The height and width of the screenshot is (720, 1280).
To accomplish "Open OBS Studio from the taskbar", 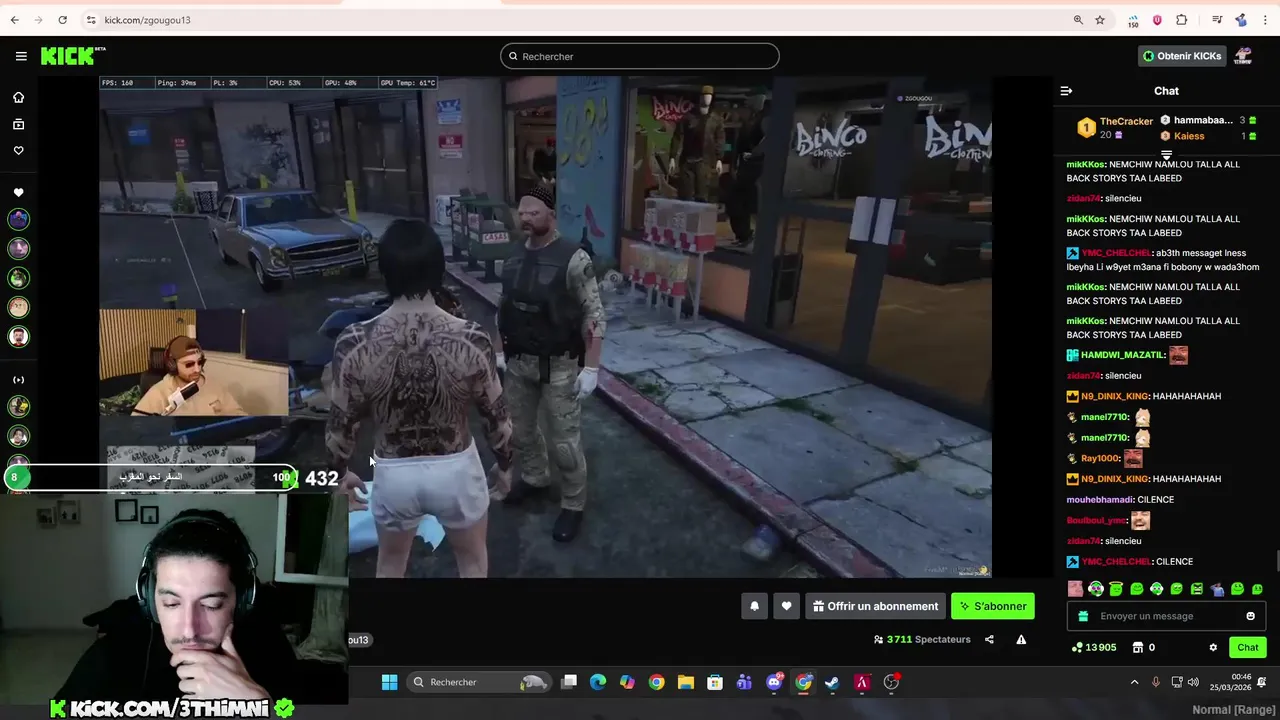I will [891, 682].
